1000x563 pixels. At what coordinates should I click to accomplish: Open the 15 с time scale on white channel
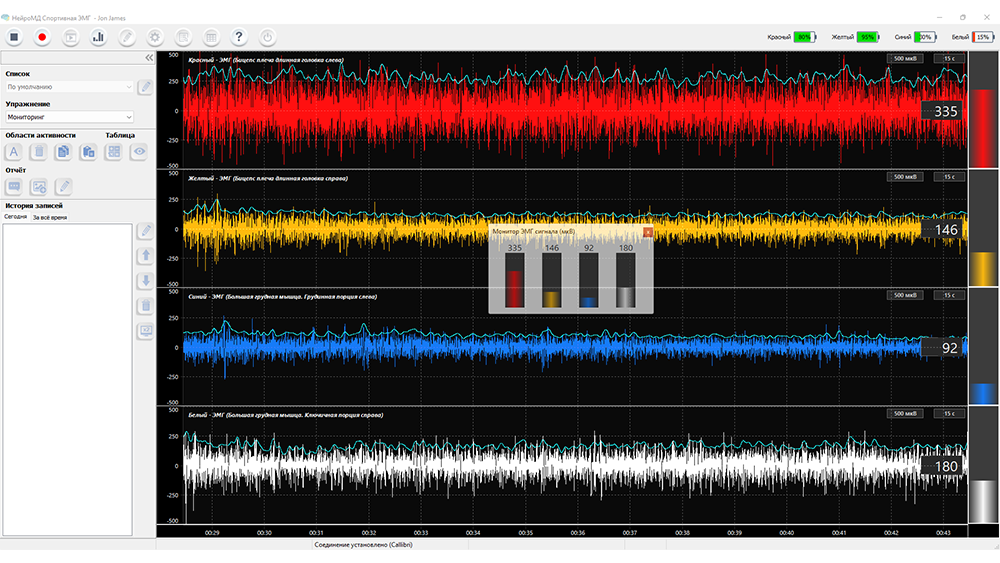950,413
